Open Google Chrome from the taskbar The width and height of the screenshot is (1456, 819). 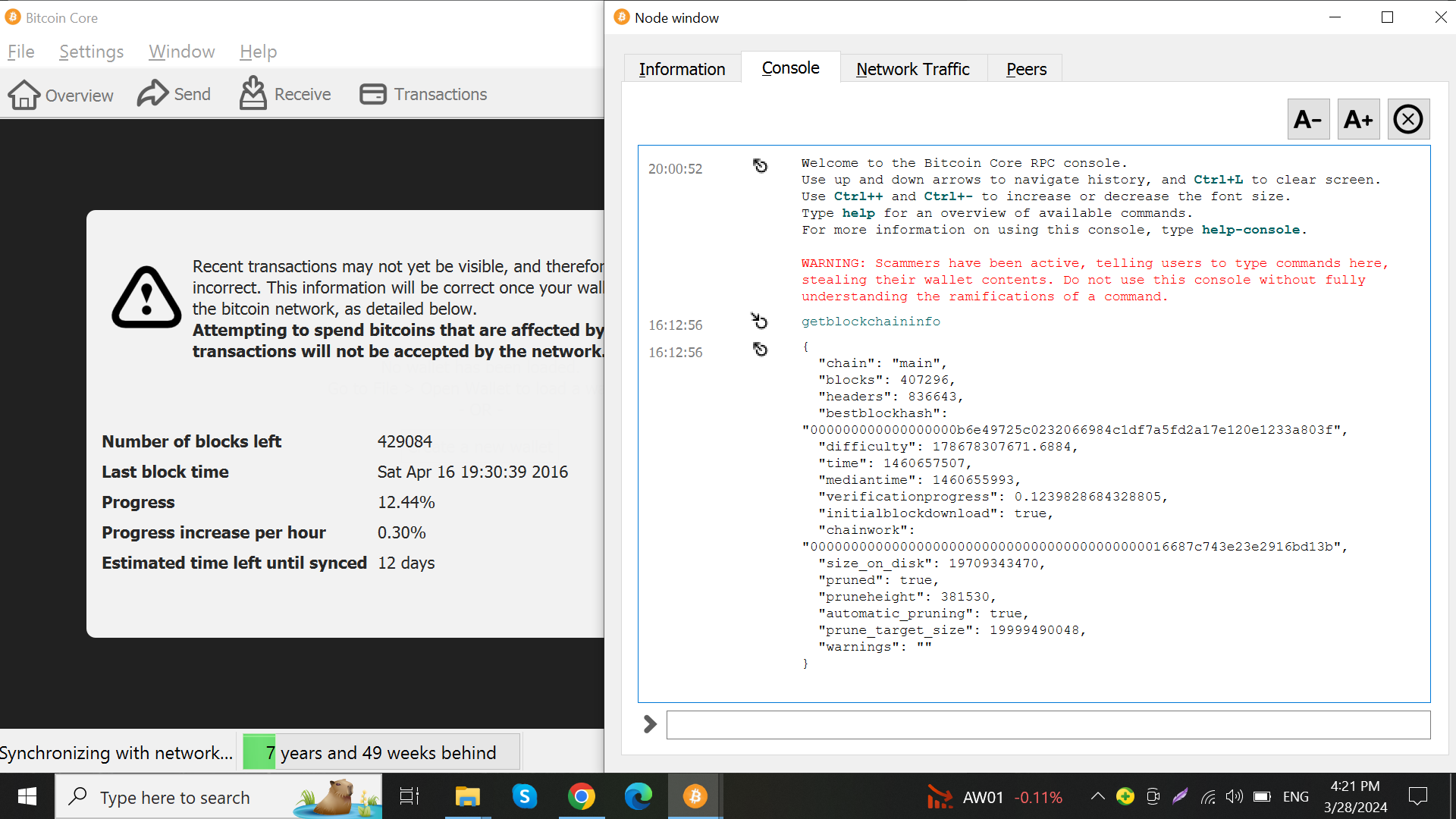pyautogui.click(x=581, y=796)
